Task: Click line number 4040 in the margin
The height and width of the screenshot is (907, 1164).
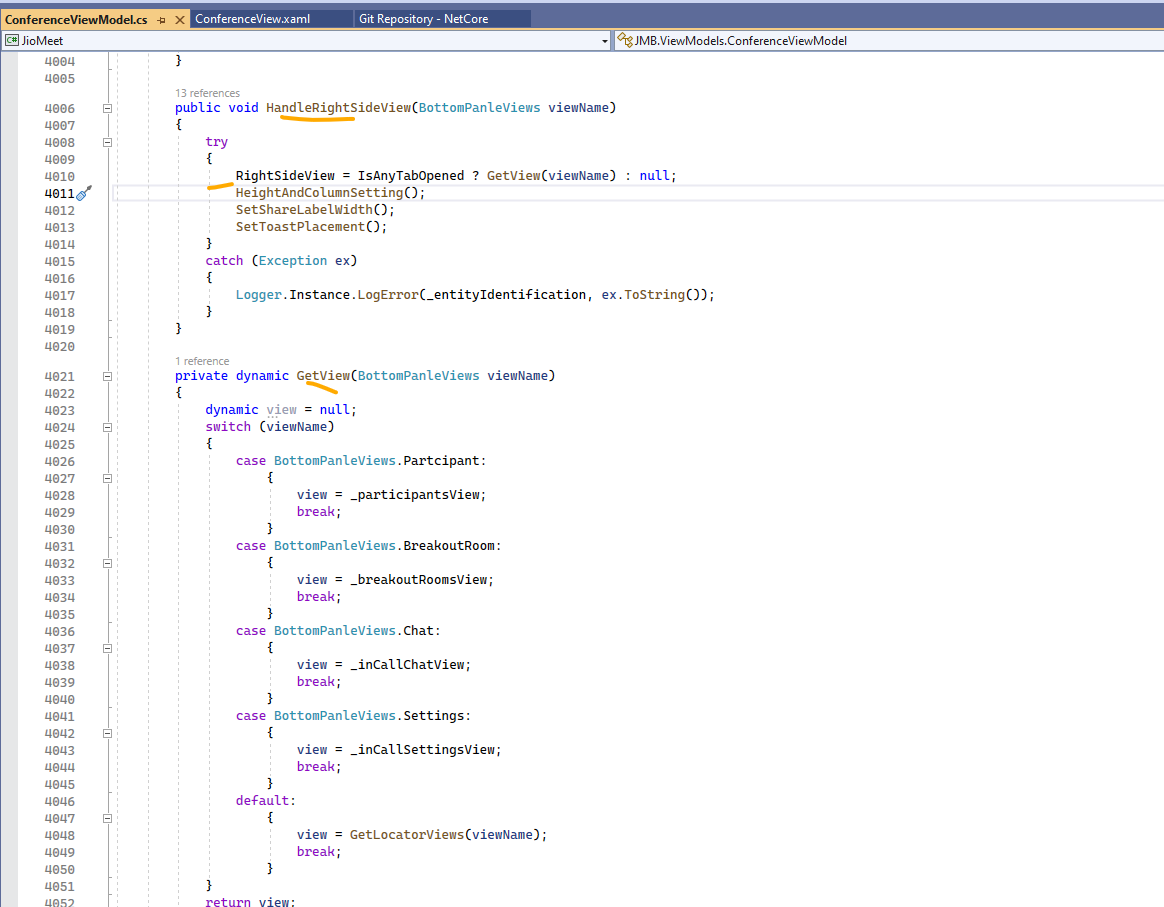Action: pos(58,698)
